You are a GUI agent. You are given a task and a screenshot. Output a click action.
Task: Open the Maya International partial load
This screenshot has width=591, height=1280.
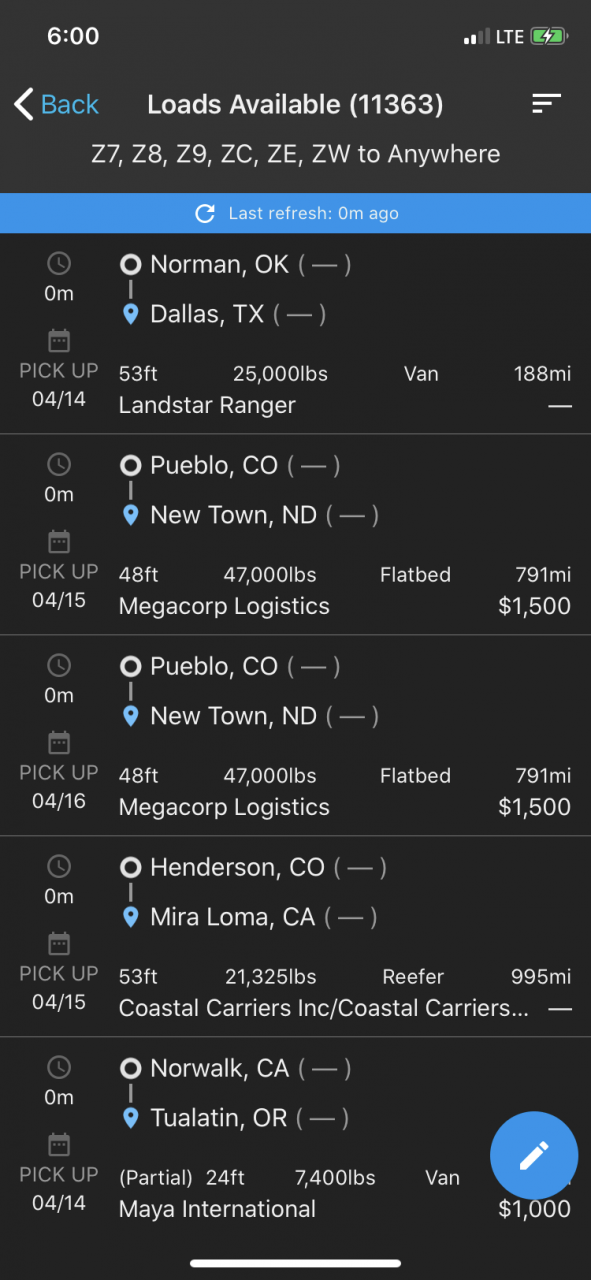(295, 1138)
